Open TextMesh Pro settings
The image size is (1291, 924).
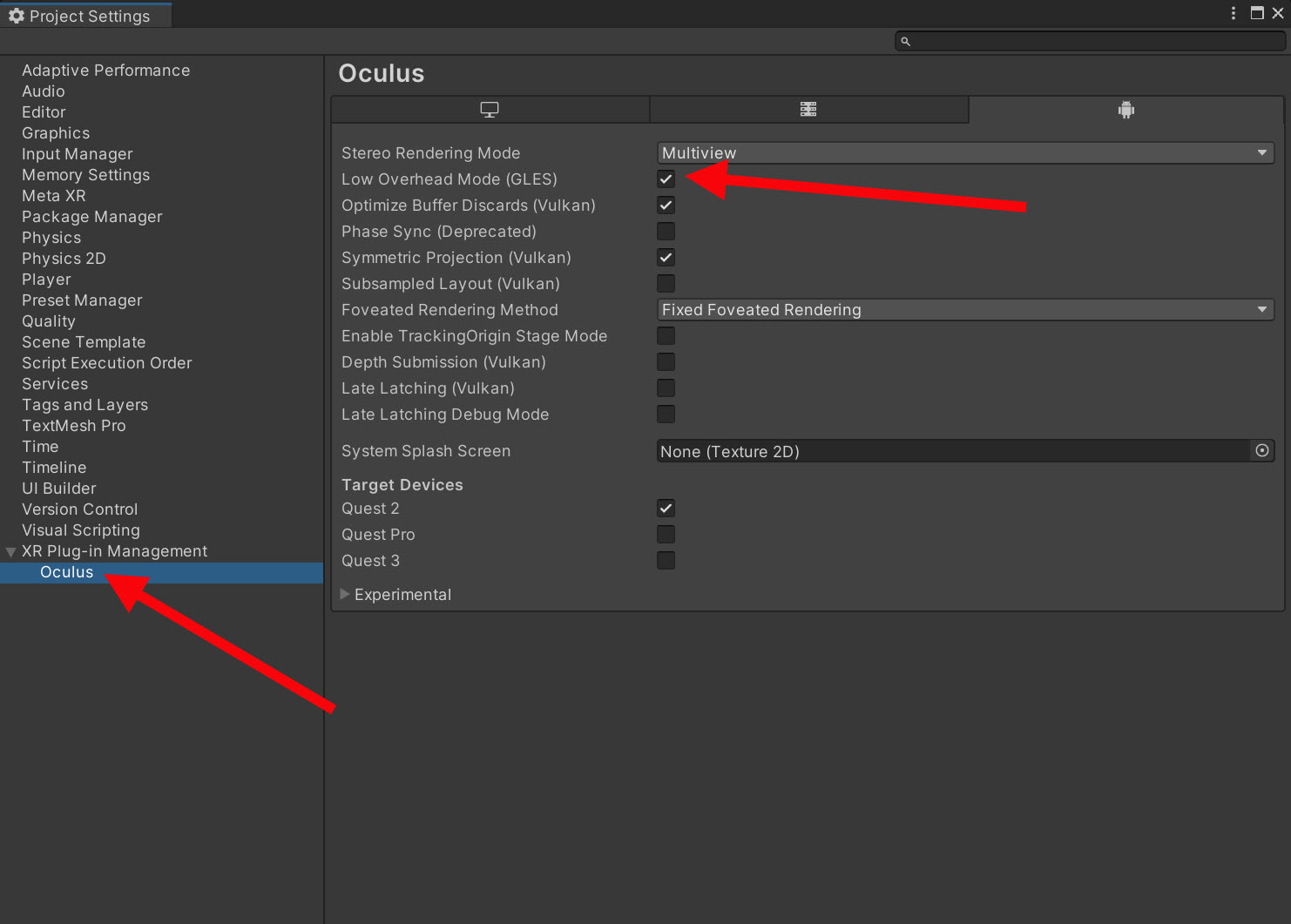point(74,426)
